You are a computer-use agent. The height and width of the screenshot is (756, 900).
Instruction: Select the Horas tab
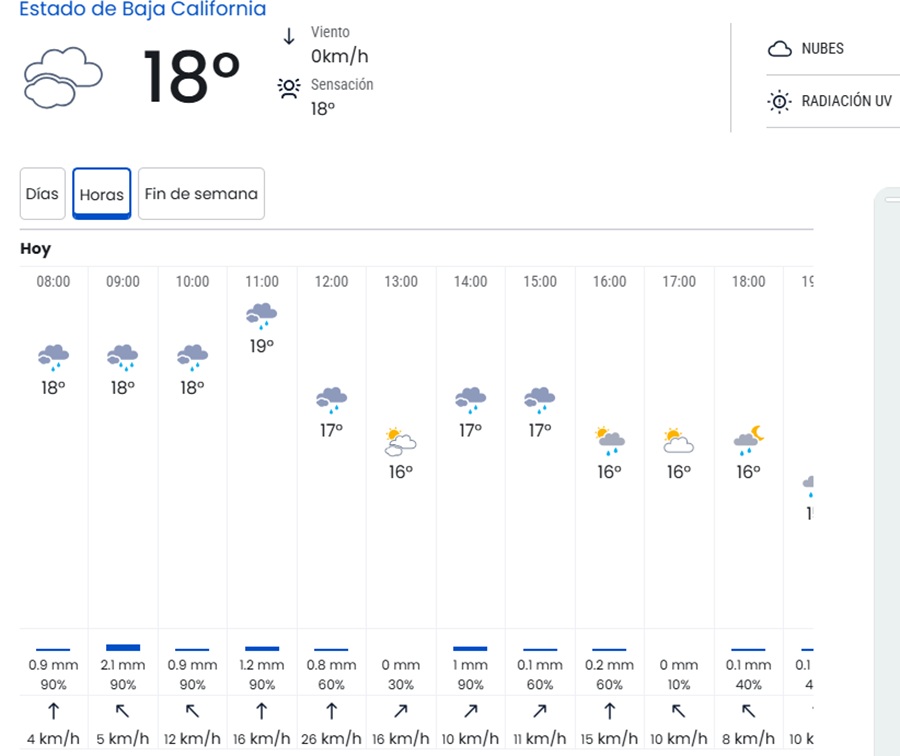(x=102, y=194)
